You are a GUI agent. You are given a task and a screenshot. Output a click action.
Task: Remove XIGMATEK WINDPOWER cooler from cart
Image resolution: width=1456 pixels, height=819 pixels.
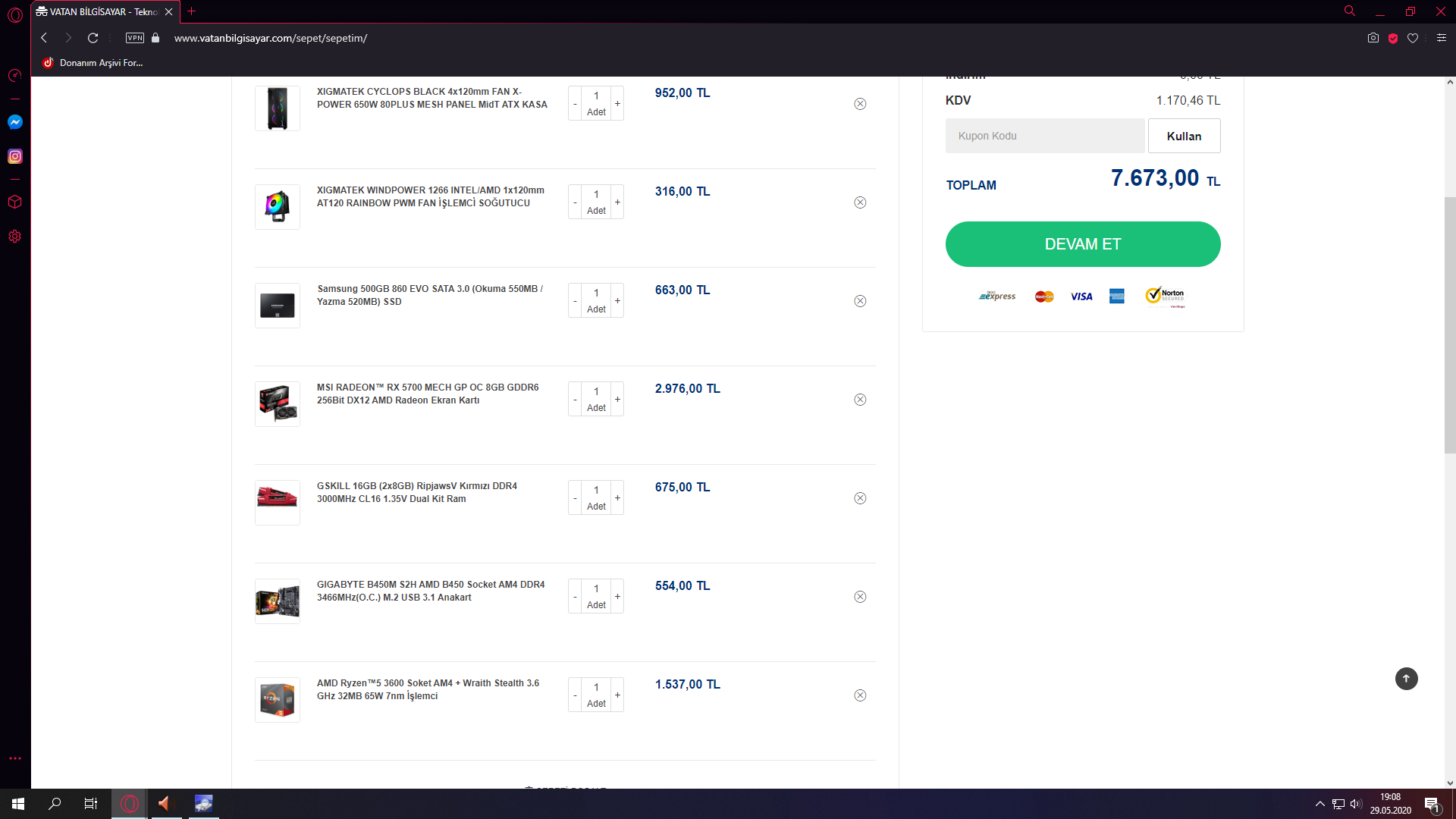[860, 202]
